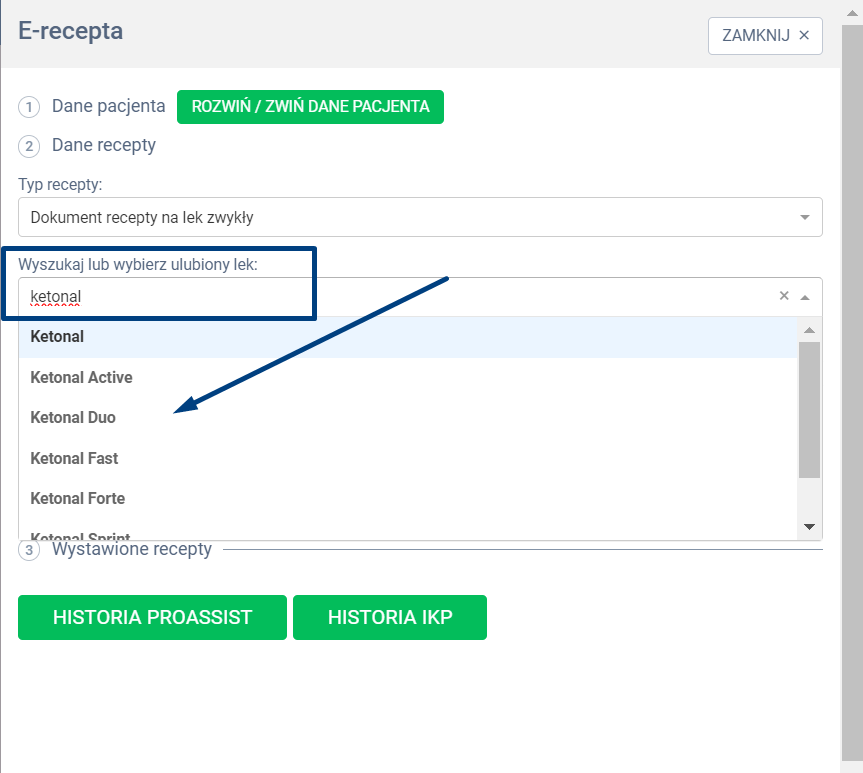Choose Ketonal Active option
863x773 pixels.
[x=81, y=377]
